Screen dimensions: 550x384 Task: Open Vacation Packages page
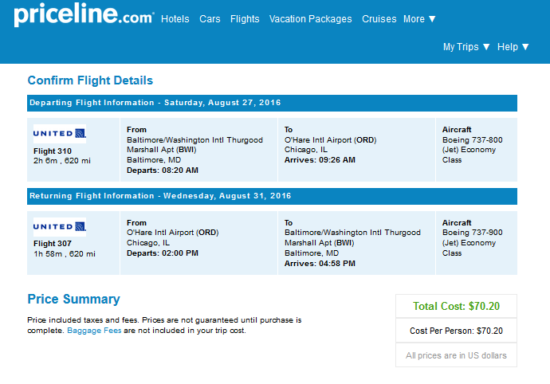[x=310, y=19]
